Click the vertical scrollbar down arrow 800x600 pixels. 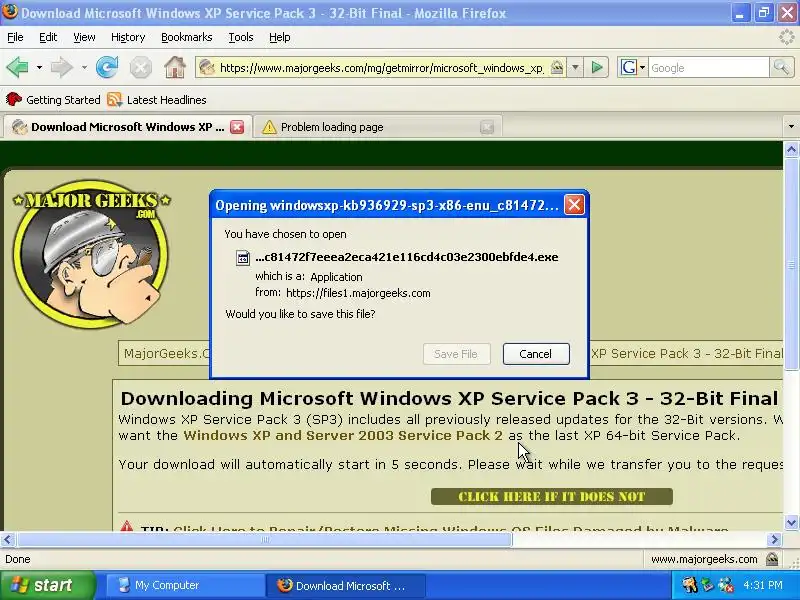pos(791,522)
